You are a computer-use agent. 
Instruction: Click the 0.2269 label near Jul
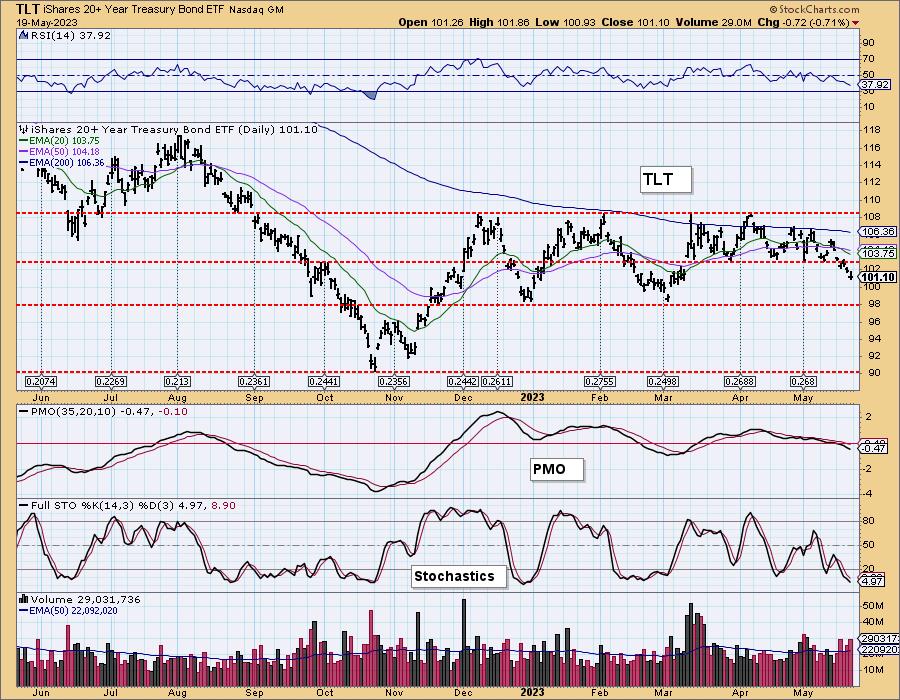[111, 382]
